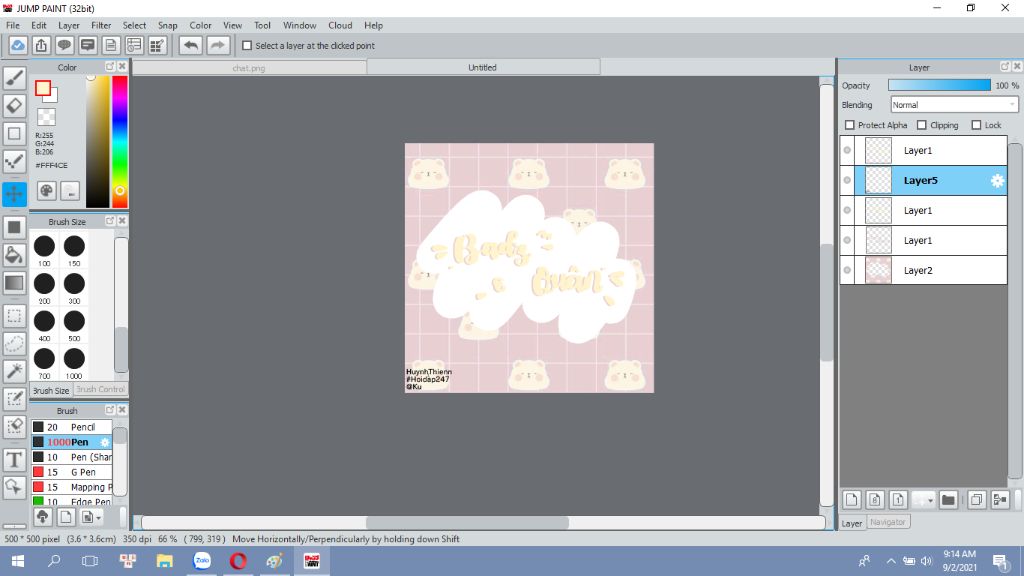Select the Magic Wand tool
The image size is (1024, 576).
pos(14,372)
